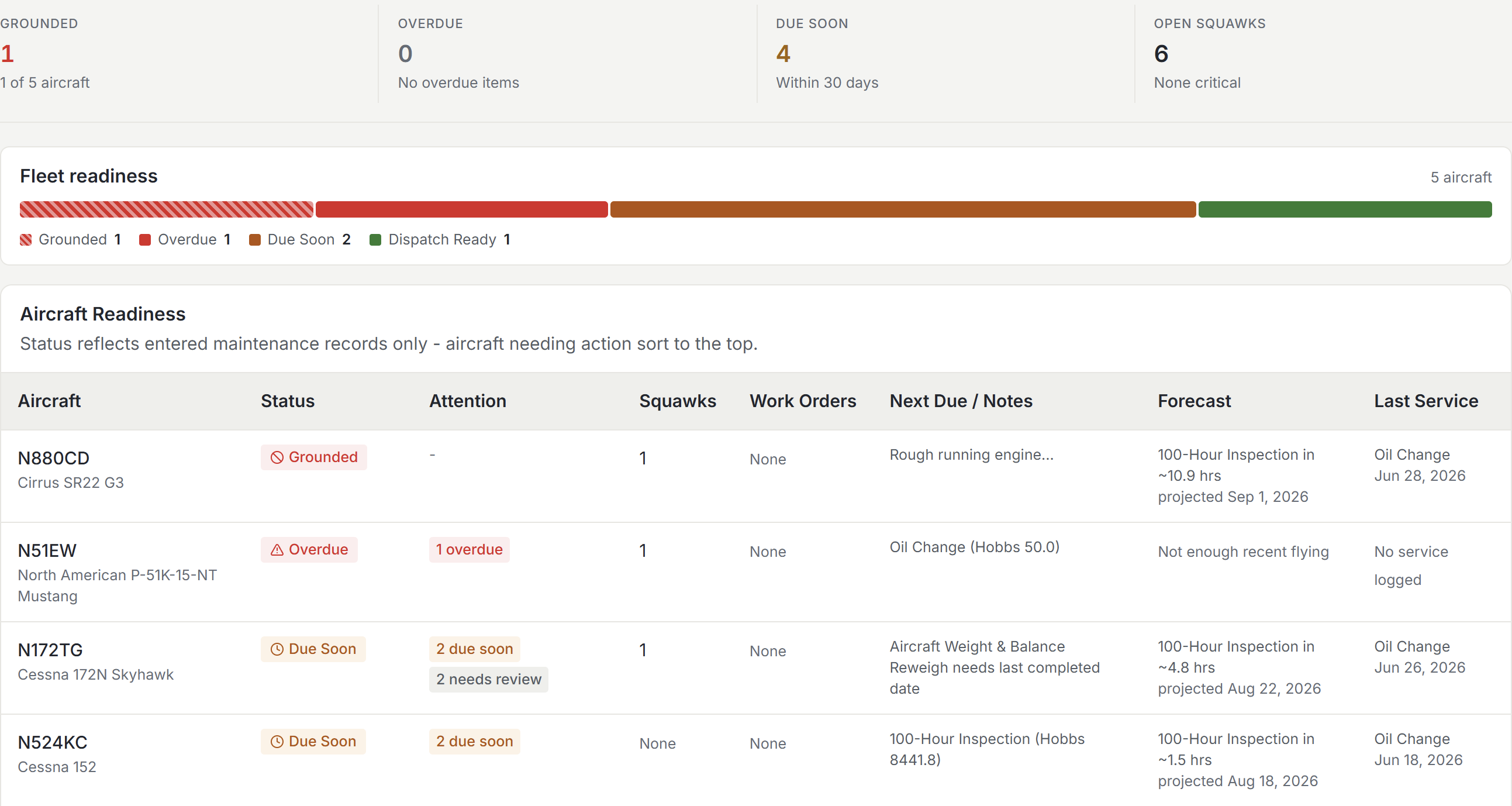Click the brown Due Soon bar segment
The image size is (1512, 806).
coord(903,209)
